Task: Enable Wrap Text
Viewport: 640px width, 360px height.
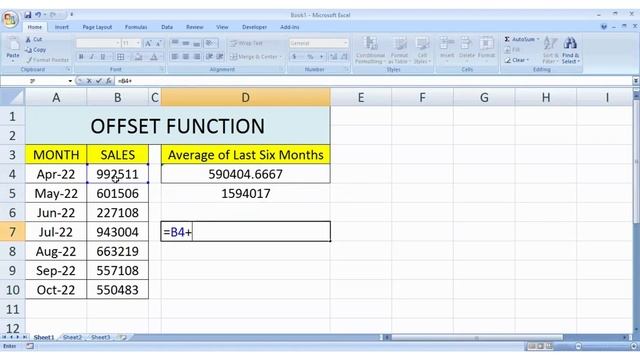Action: 246,43
